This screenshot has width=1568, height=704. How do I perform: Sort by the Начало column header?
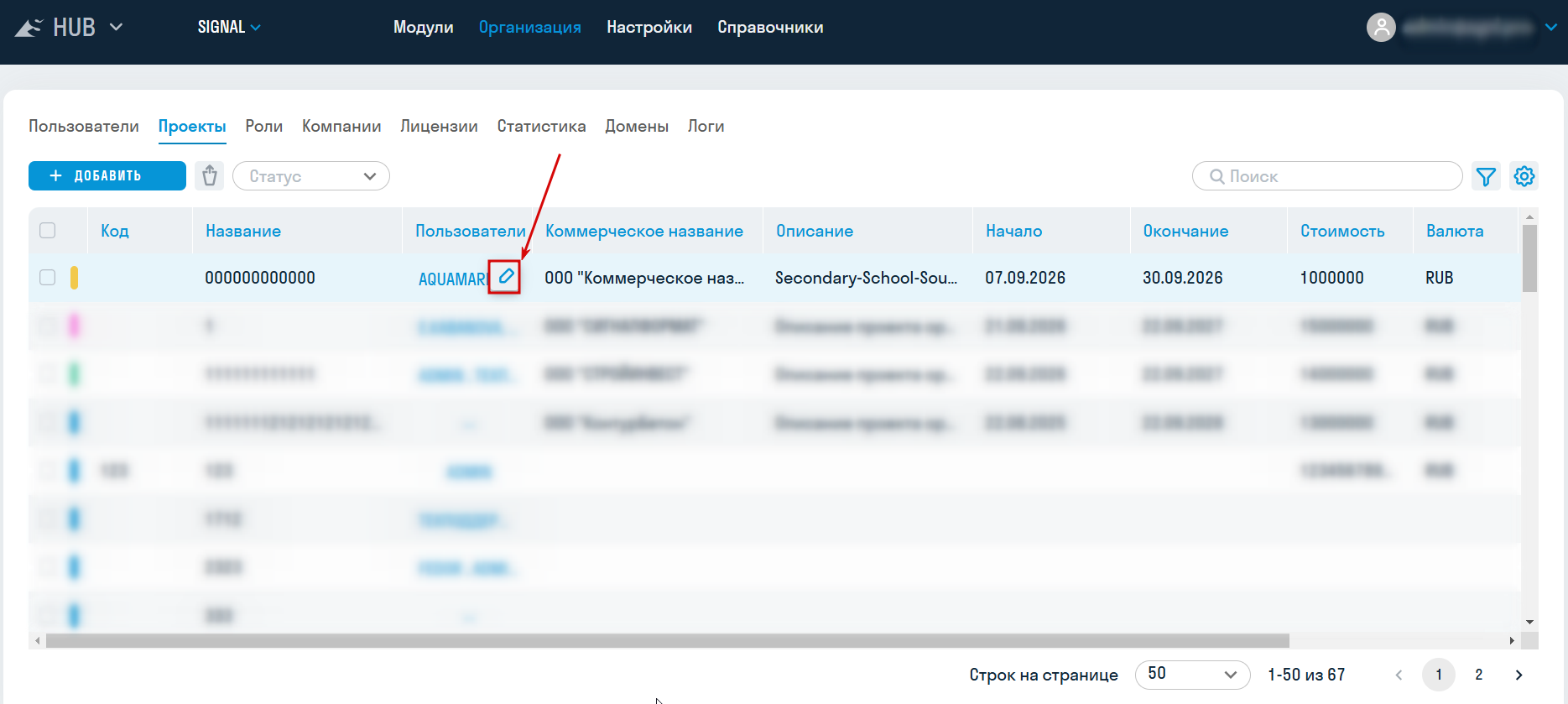click(x=1014, y=231)
